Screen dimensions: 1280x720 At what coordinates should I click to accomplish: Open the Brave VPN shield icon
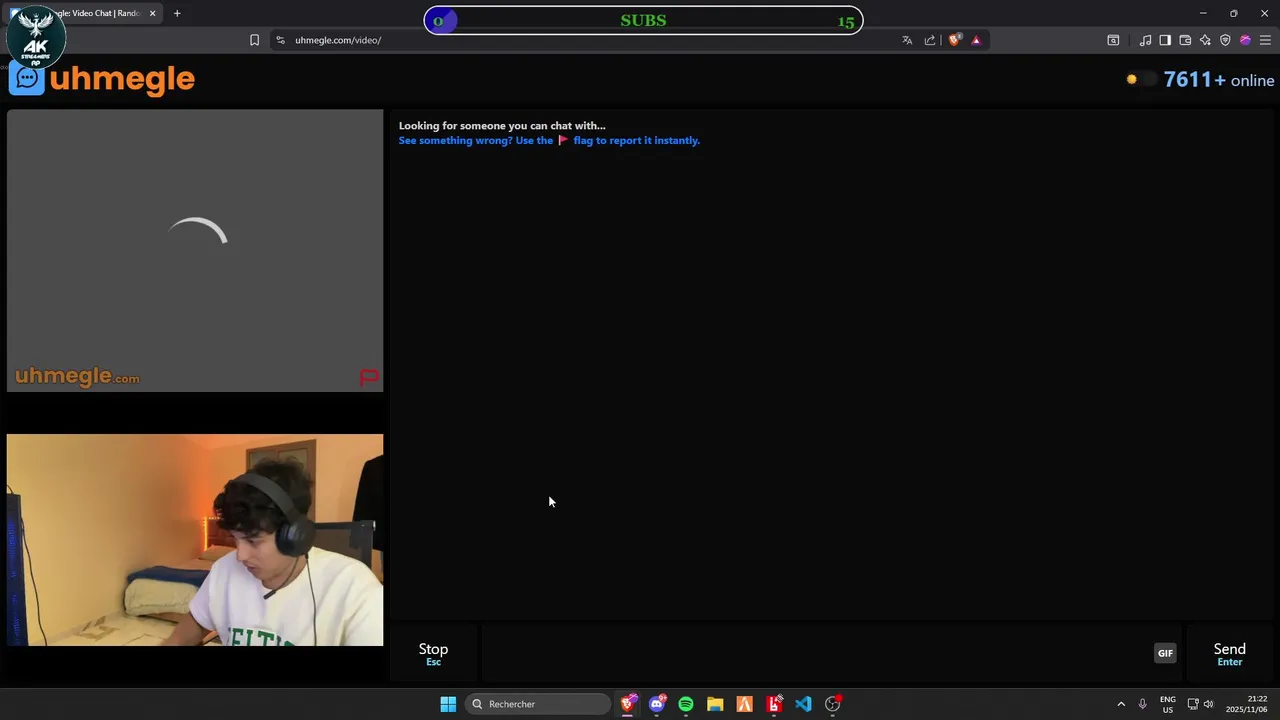(x=1225, y=40)
